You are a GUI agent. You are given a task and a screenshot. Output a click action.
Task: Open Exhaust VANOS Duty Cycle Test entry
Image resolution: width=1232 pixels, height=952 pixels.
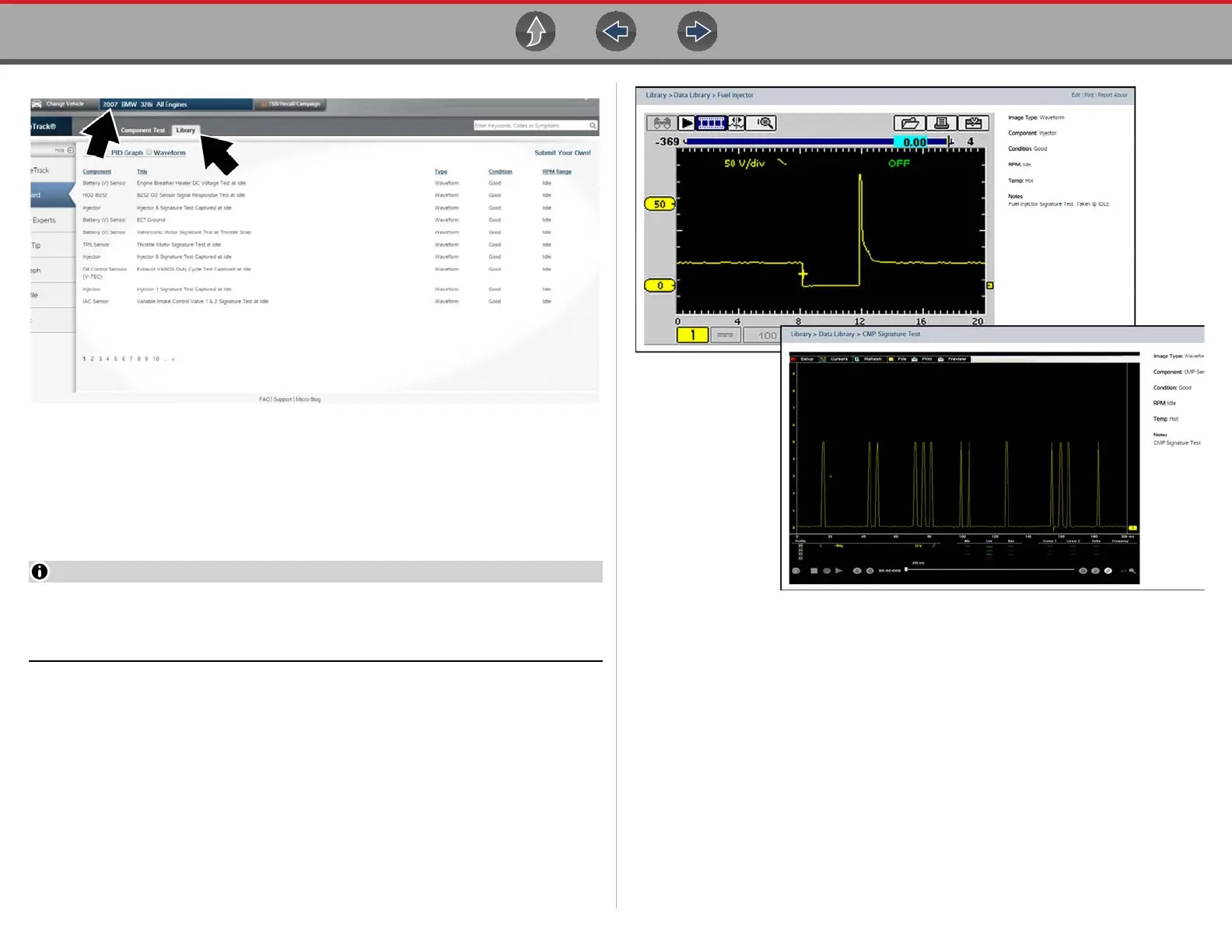click(194, 269)
